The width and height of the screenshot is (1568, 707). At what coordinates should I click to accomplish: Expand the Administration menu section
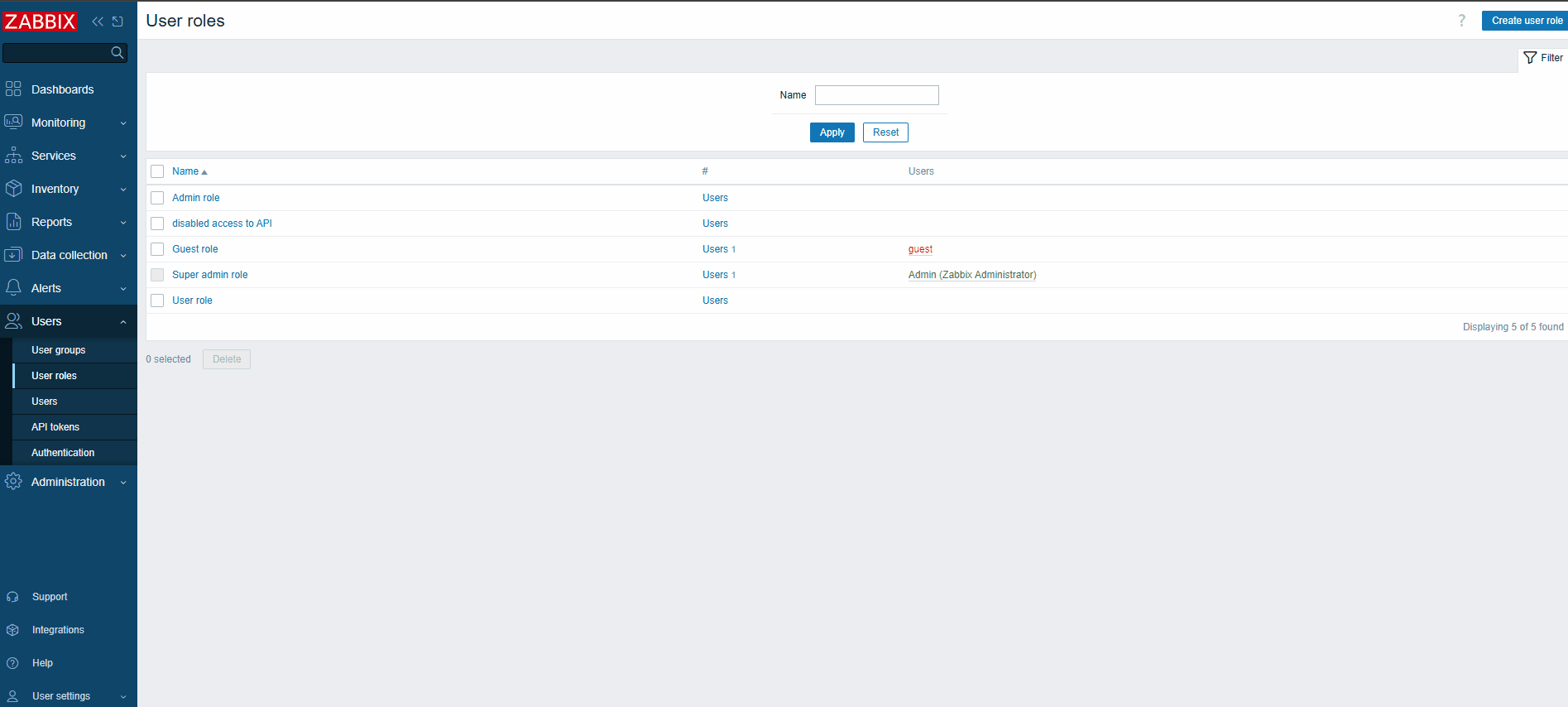68,482
